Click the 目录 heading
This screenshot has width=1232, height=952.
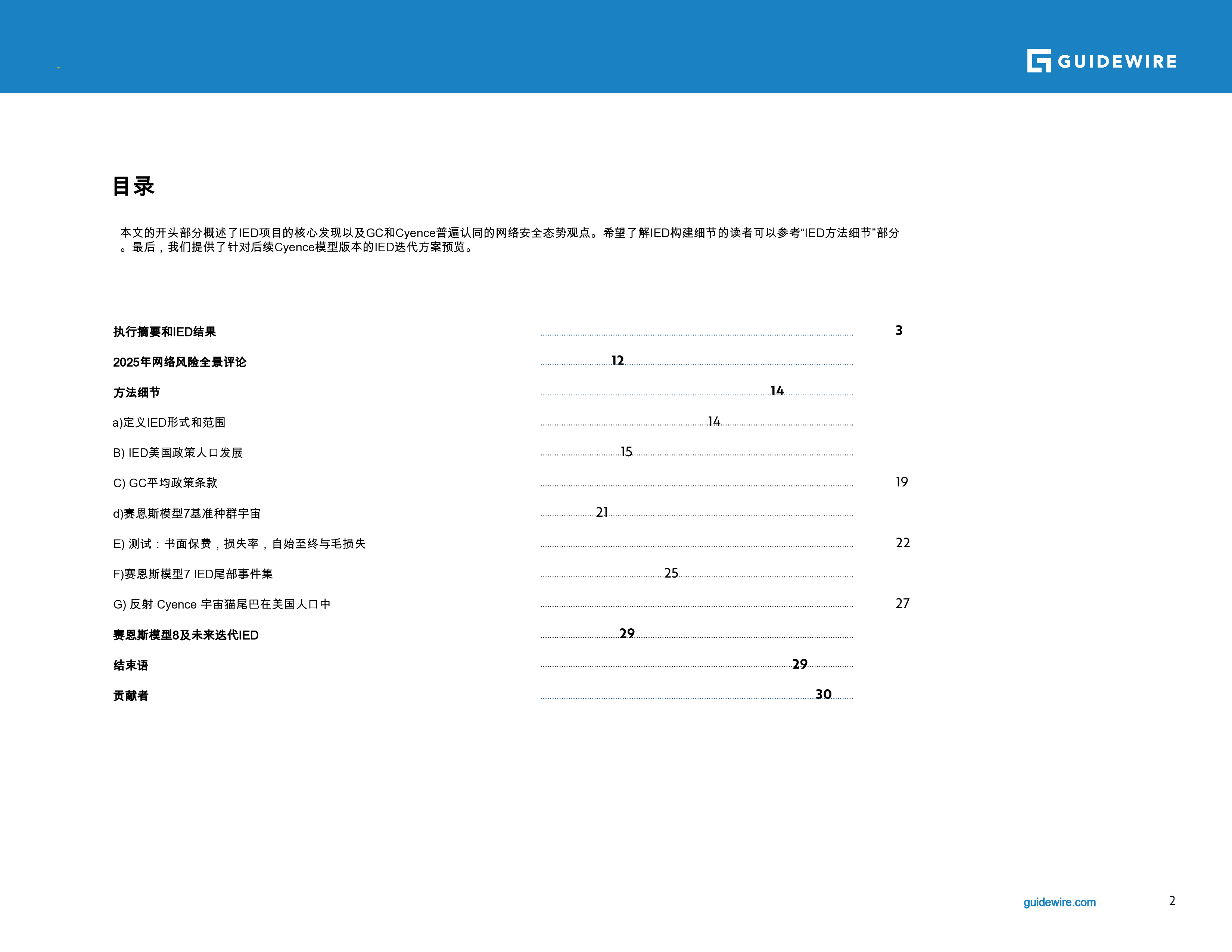pyautogui.click(x=133, y=186)
